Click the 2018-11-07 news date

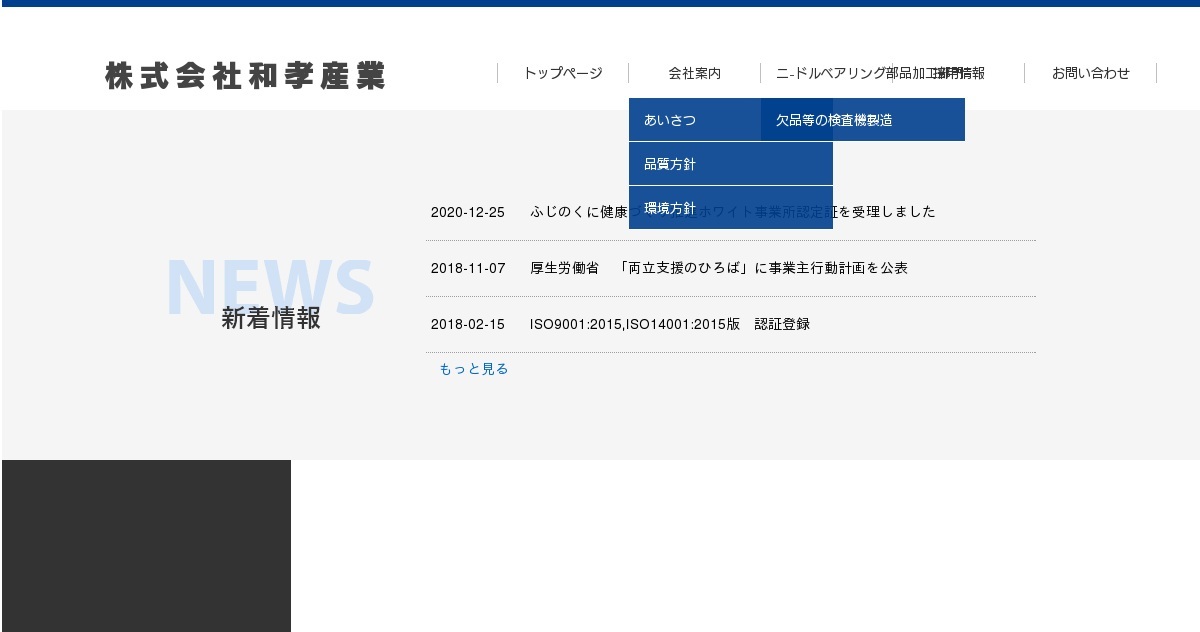[467, 268]
